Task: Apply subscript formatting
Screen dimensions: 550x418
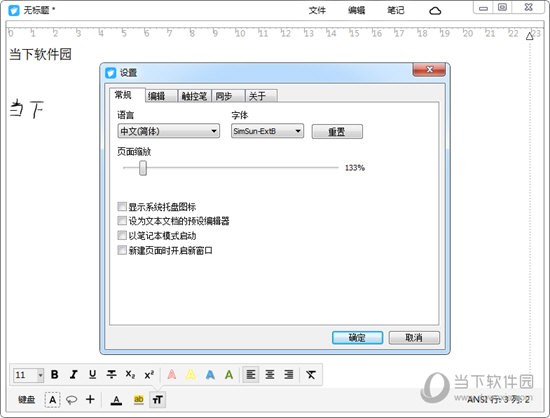Action: (x=130, y=375)
